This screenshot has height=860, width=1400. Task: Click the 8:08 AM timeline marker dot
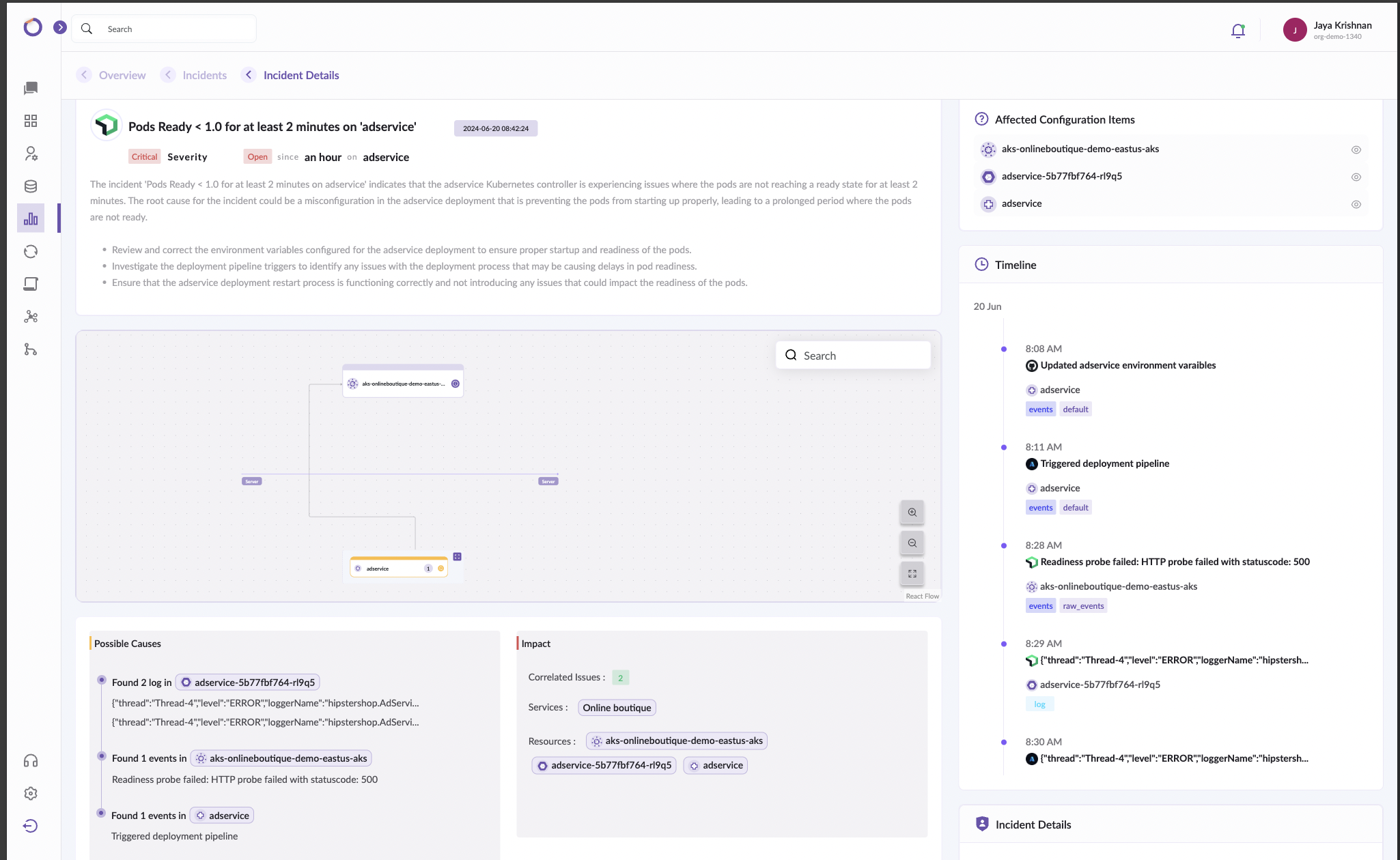coord(1003,349)
